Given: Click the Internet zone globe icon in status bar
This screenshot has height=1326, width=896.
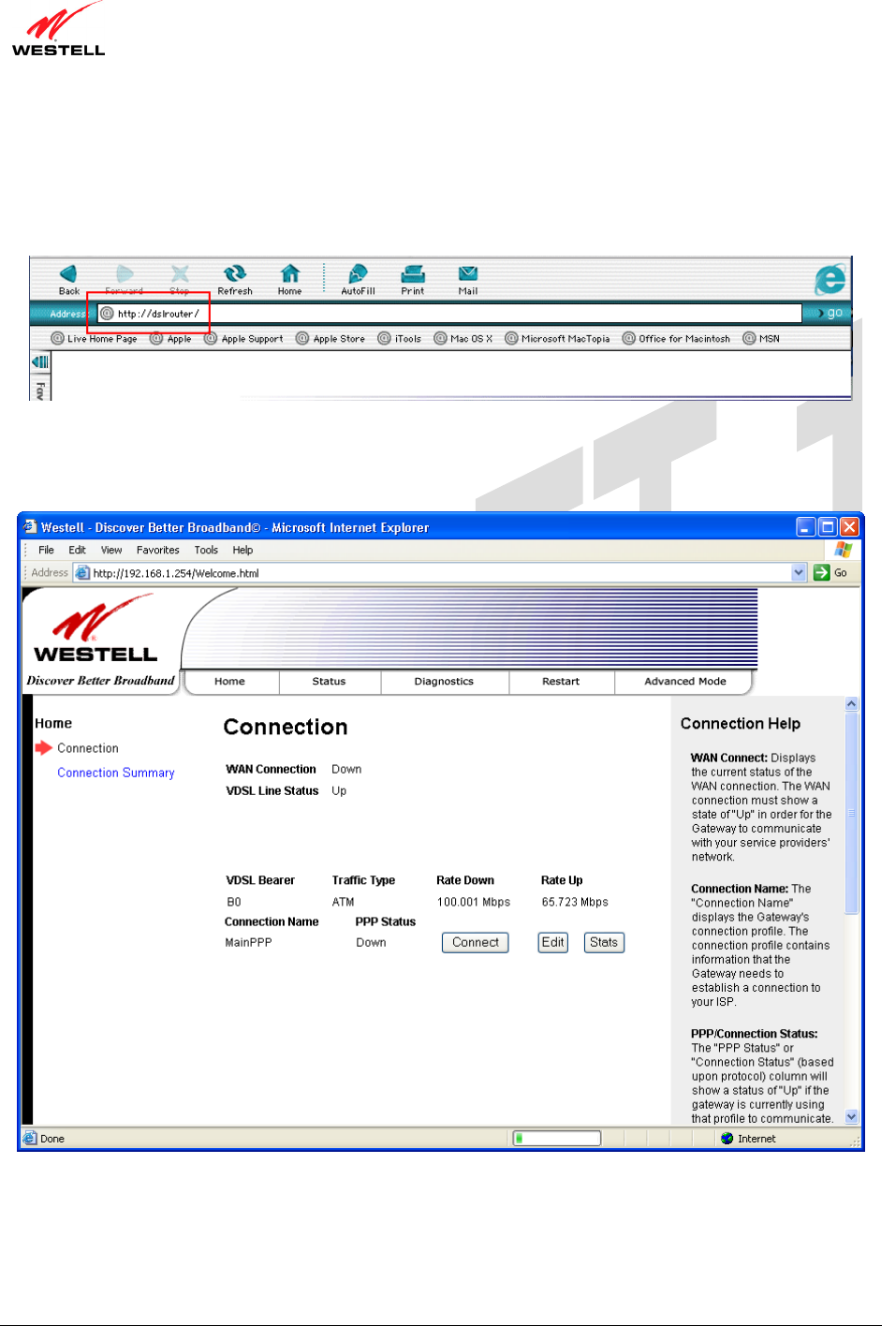Looking at the screenshot, I should click(x=727, y=1139).
